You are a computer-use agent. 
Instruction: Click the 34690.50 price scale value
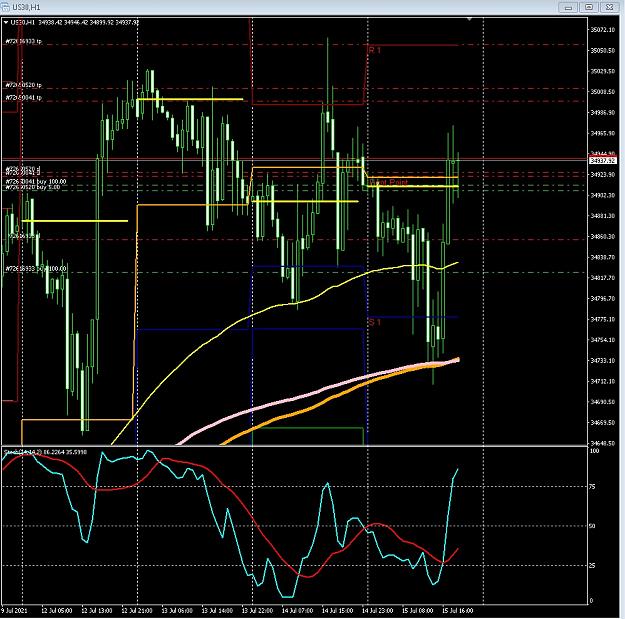[x=602, y=402]
